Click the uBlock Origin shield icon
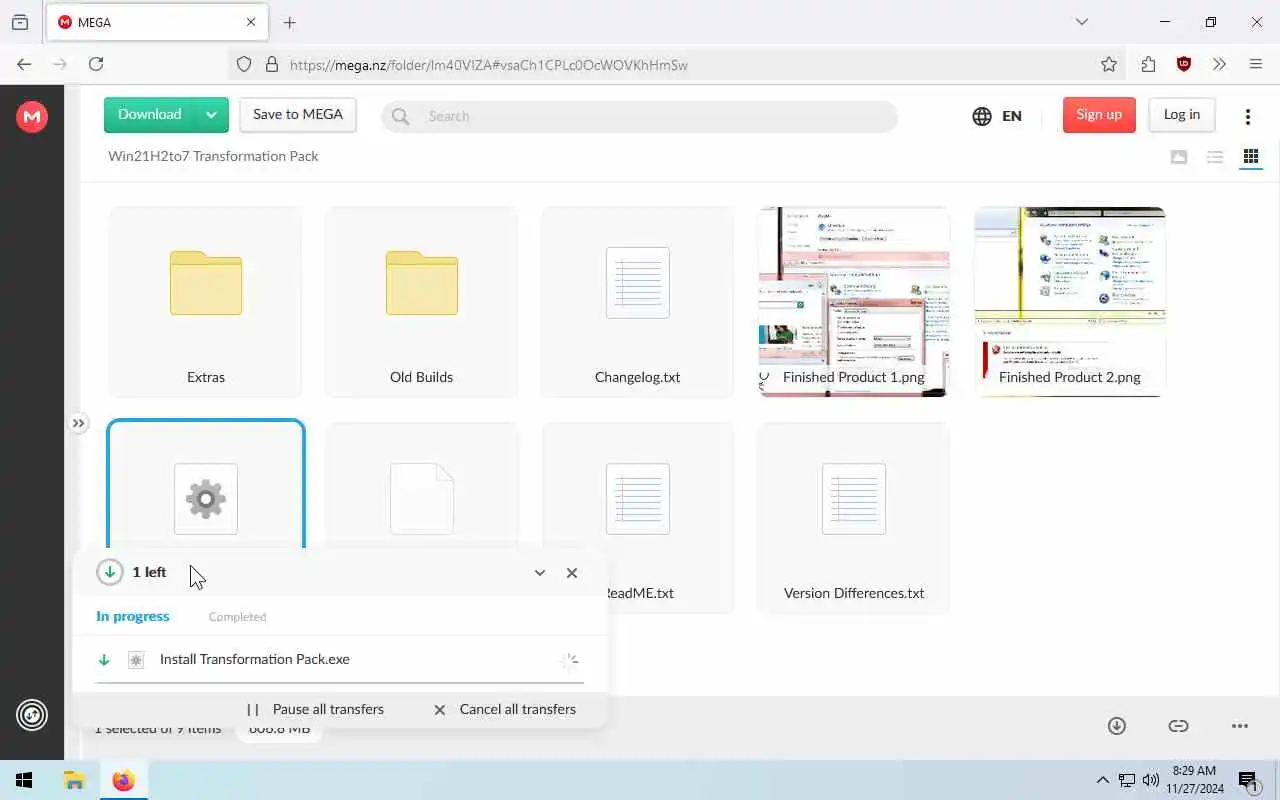Image resolution: width=1280 pixels, height=800 pixels. 1184,64
